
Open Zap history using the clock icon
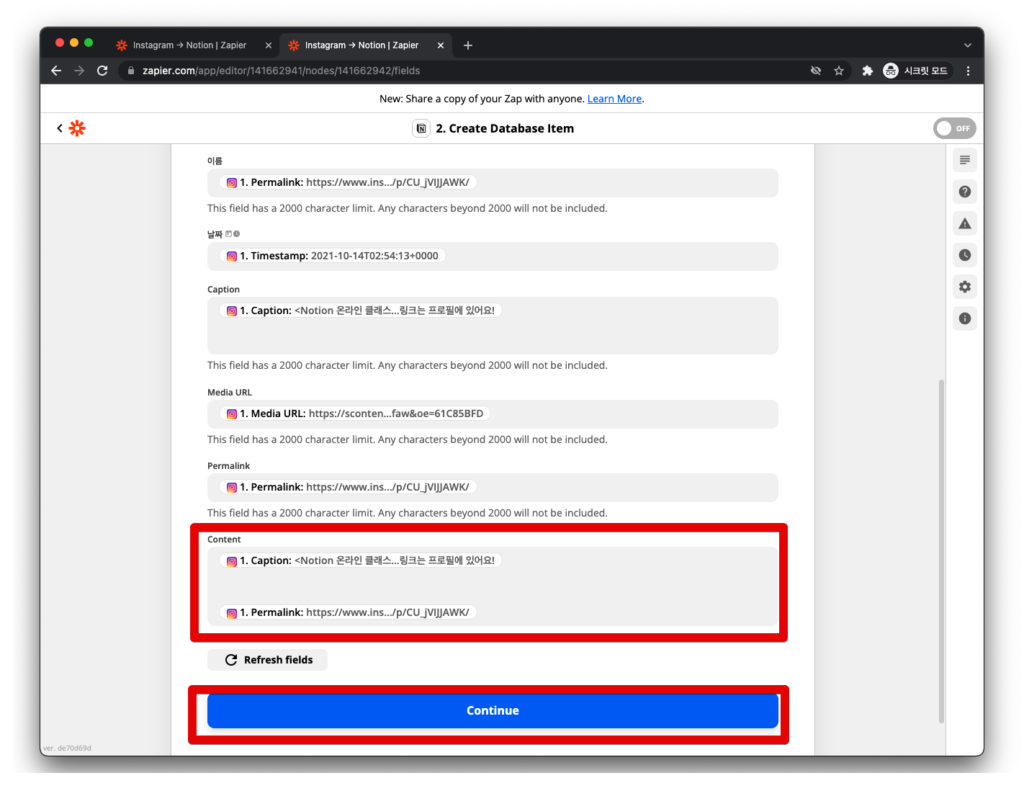coord(964,255)
